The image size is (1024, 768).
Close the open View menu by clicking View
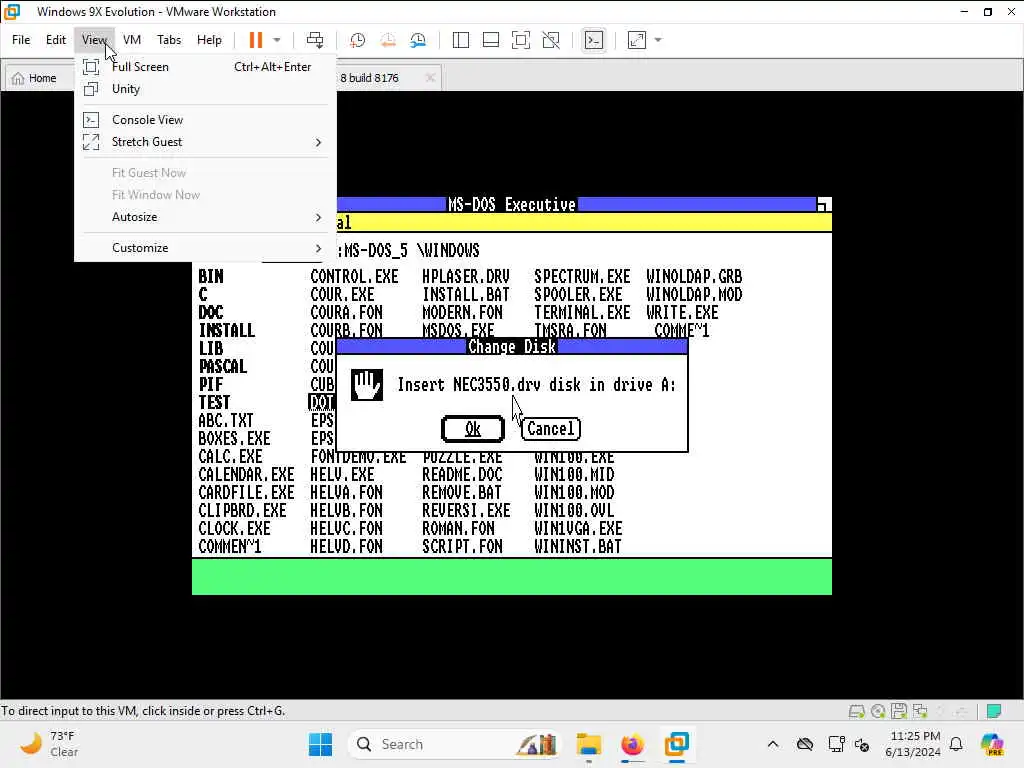point(94,40)
